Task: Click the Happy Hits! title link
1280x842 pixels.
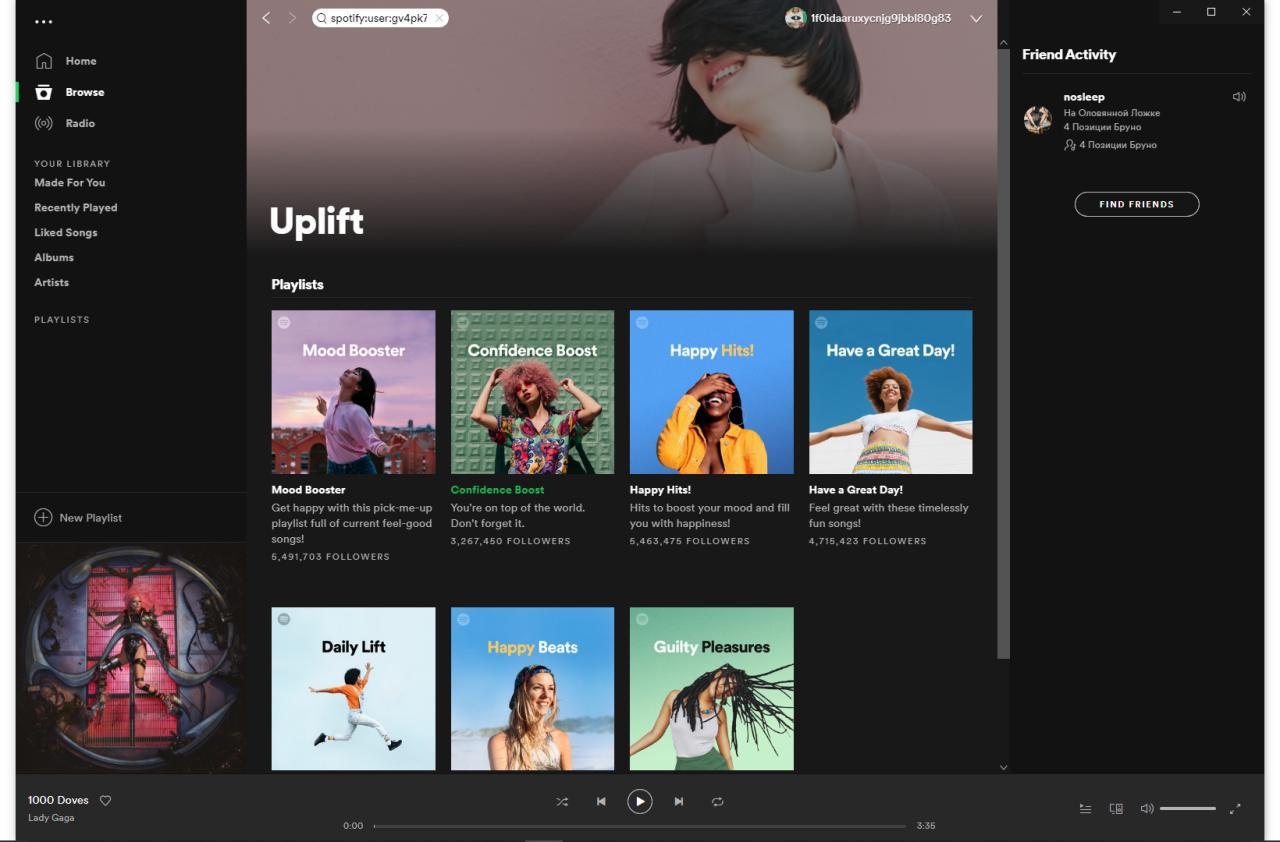Action: 661,490
